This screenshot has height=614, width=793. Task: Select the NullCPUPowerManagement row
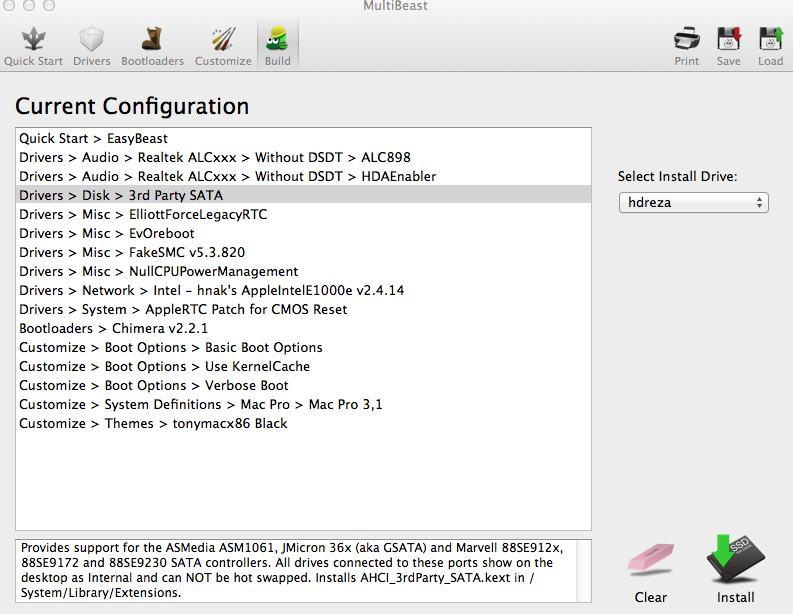pyautogui.click(x=303, y=272)
